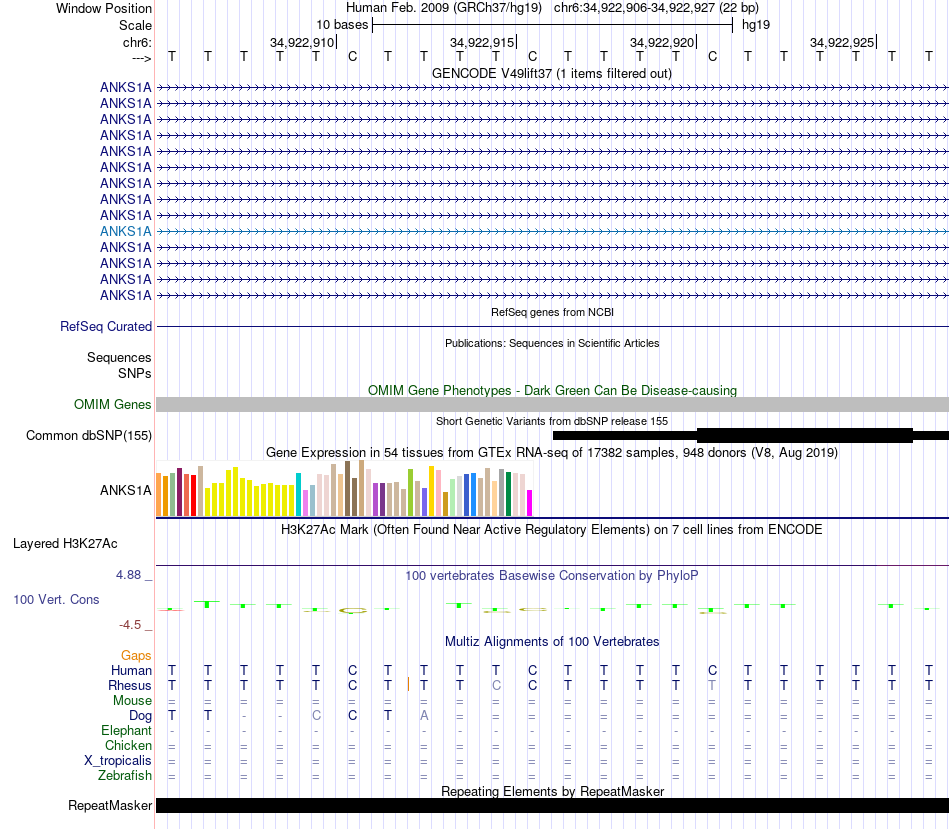Click the thick black dbSNP variant block
The image size is (950, 829).
tap(805, 435)
